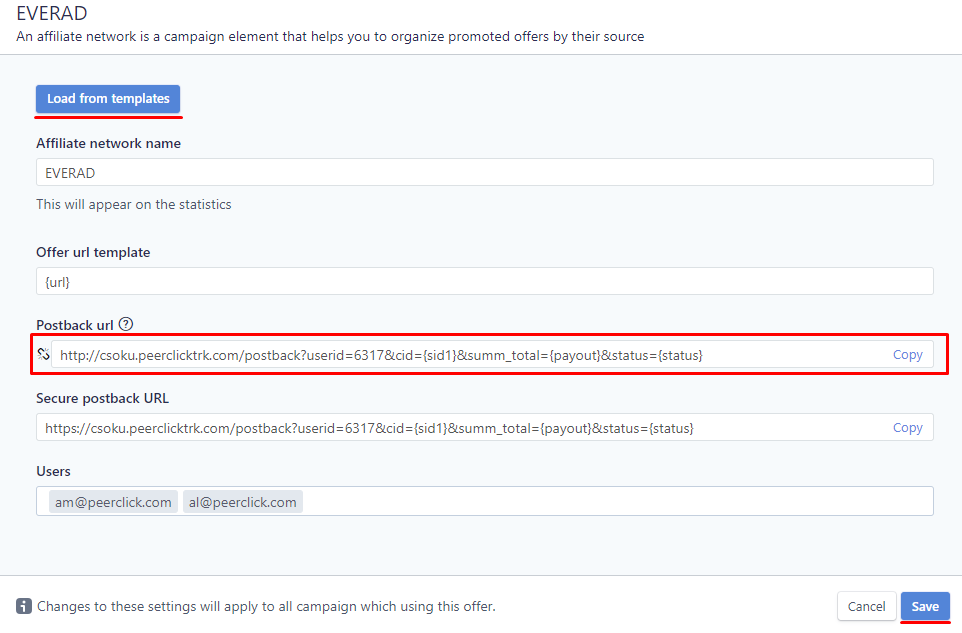Select the http Postback url text

(x=381, y=355)
